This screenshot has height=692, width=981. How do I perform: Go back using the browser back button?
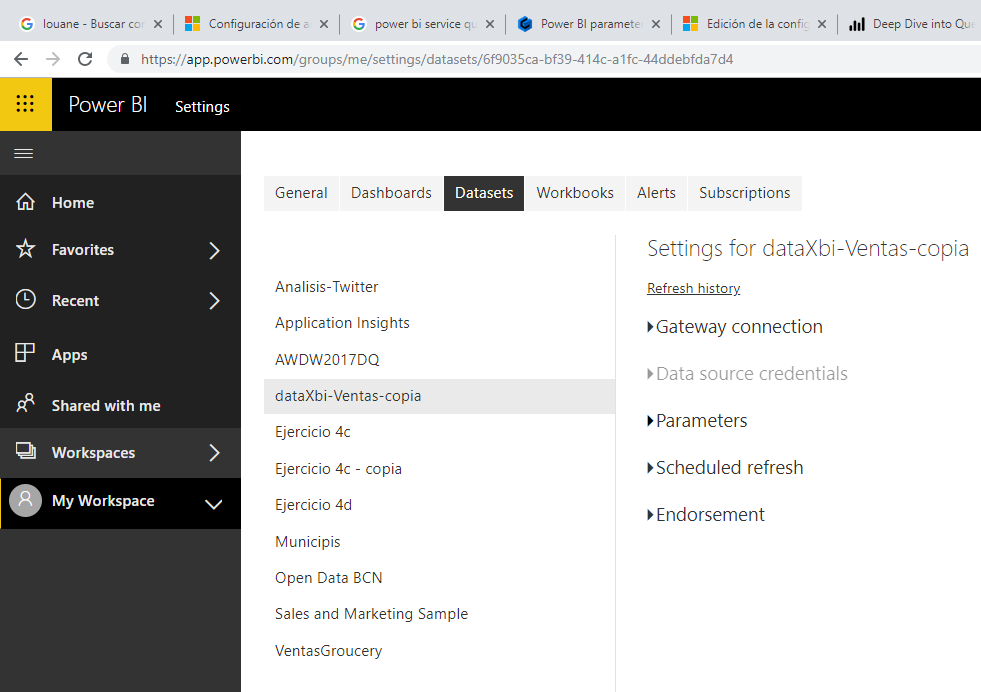point(22,60)
